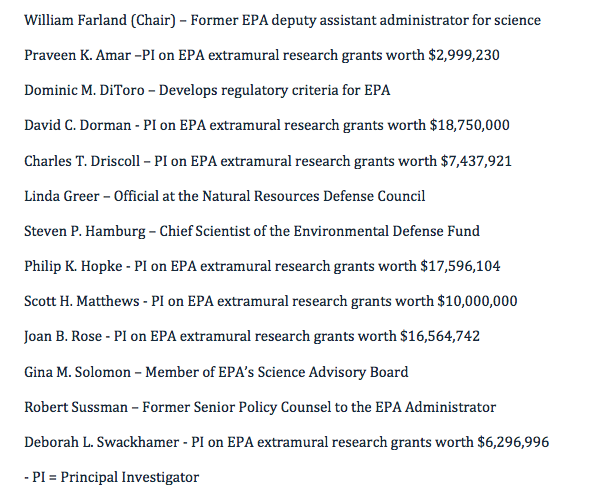This screenshot has height=503, width=595.
Task: Click the PI = Principal Investigator footnote
Action: click(112, 478)
